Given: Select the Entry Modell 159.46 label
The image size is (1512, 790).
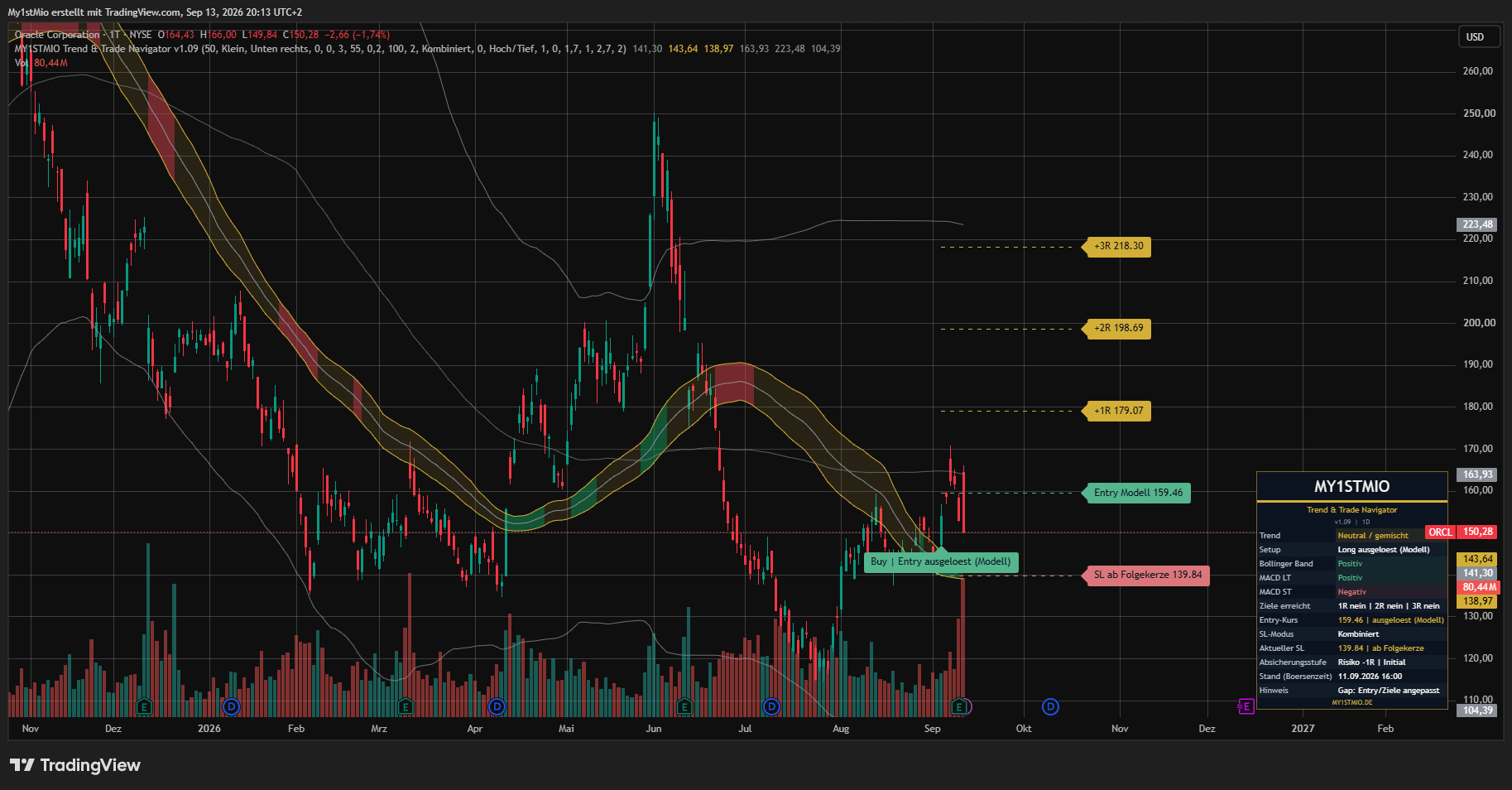Looking at the screenshot, I should (1137, 493).
